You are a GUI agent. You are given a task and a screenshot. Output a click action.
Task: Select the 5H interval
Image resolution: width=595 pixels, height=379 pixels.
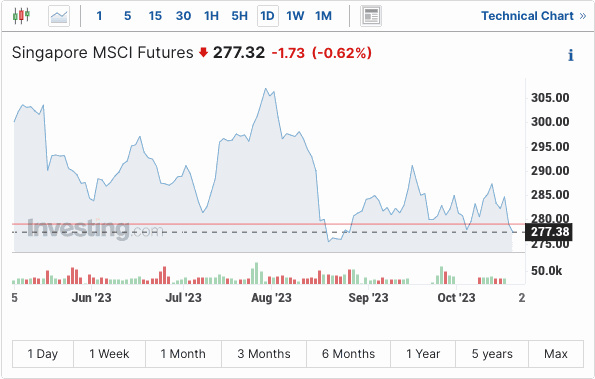pyautogui.click(x=239, y=16)
